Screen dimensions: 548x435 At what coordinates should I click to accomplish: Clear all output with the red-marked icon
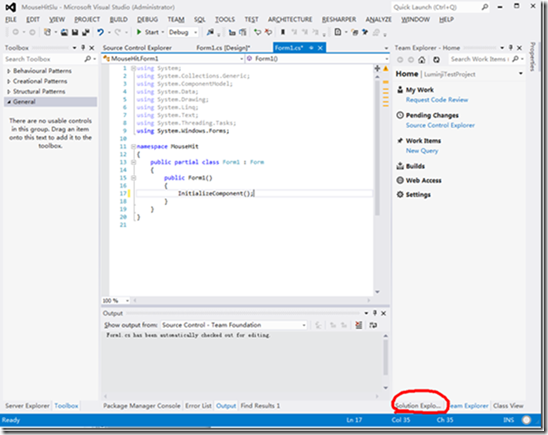359,325
